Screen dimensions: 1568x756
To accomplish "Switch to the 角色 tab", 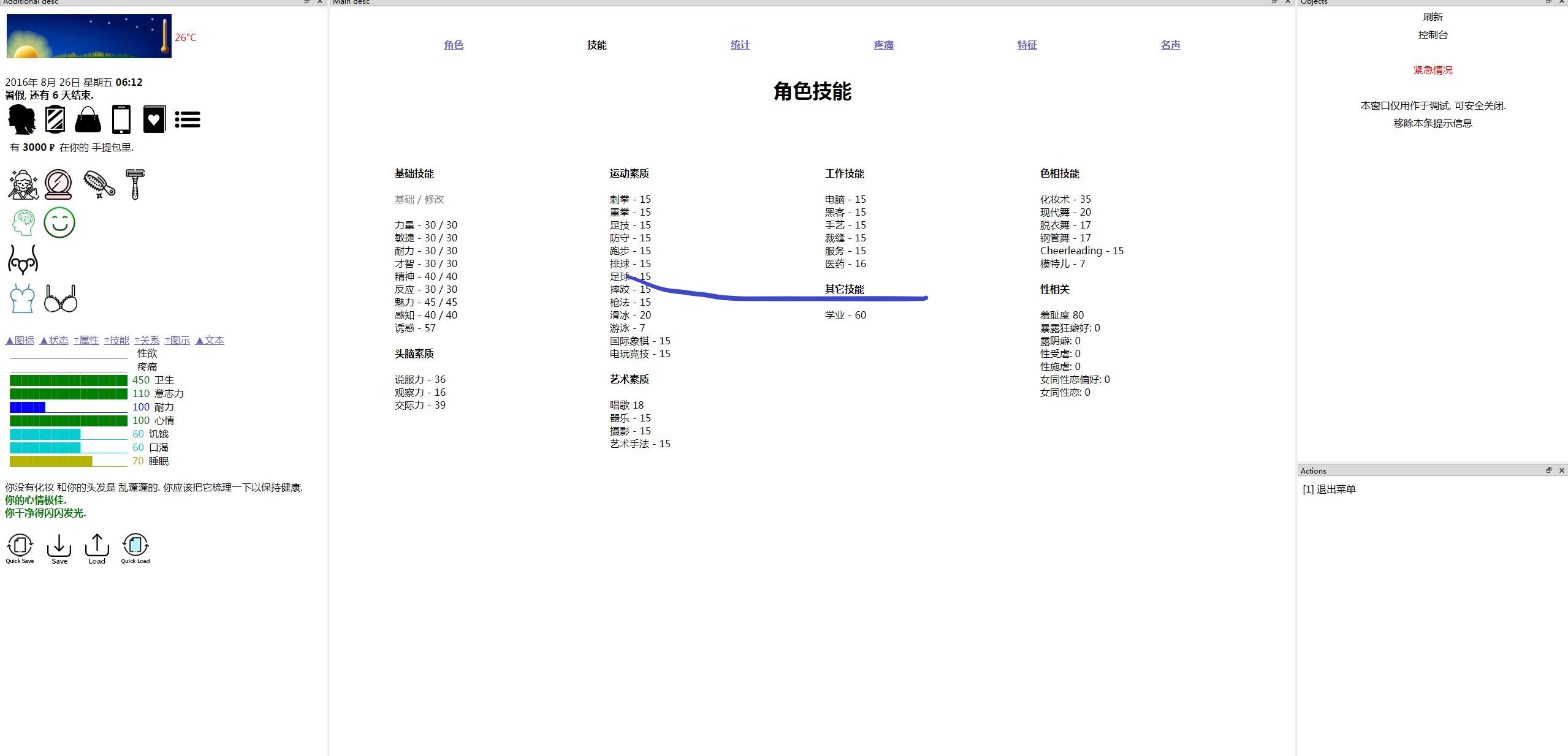I will [454, 45].
